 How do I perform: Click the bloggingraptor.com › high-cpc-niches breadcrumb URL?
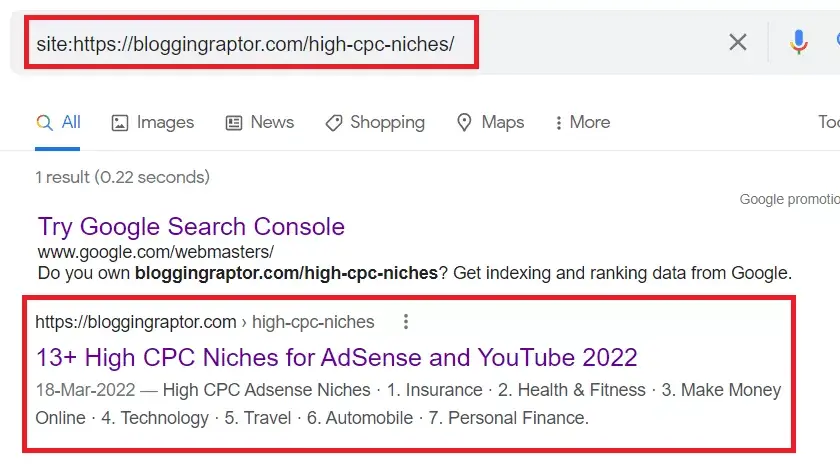[205, 322]
